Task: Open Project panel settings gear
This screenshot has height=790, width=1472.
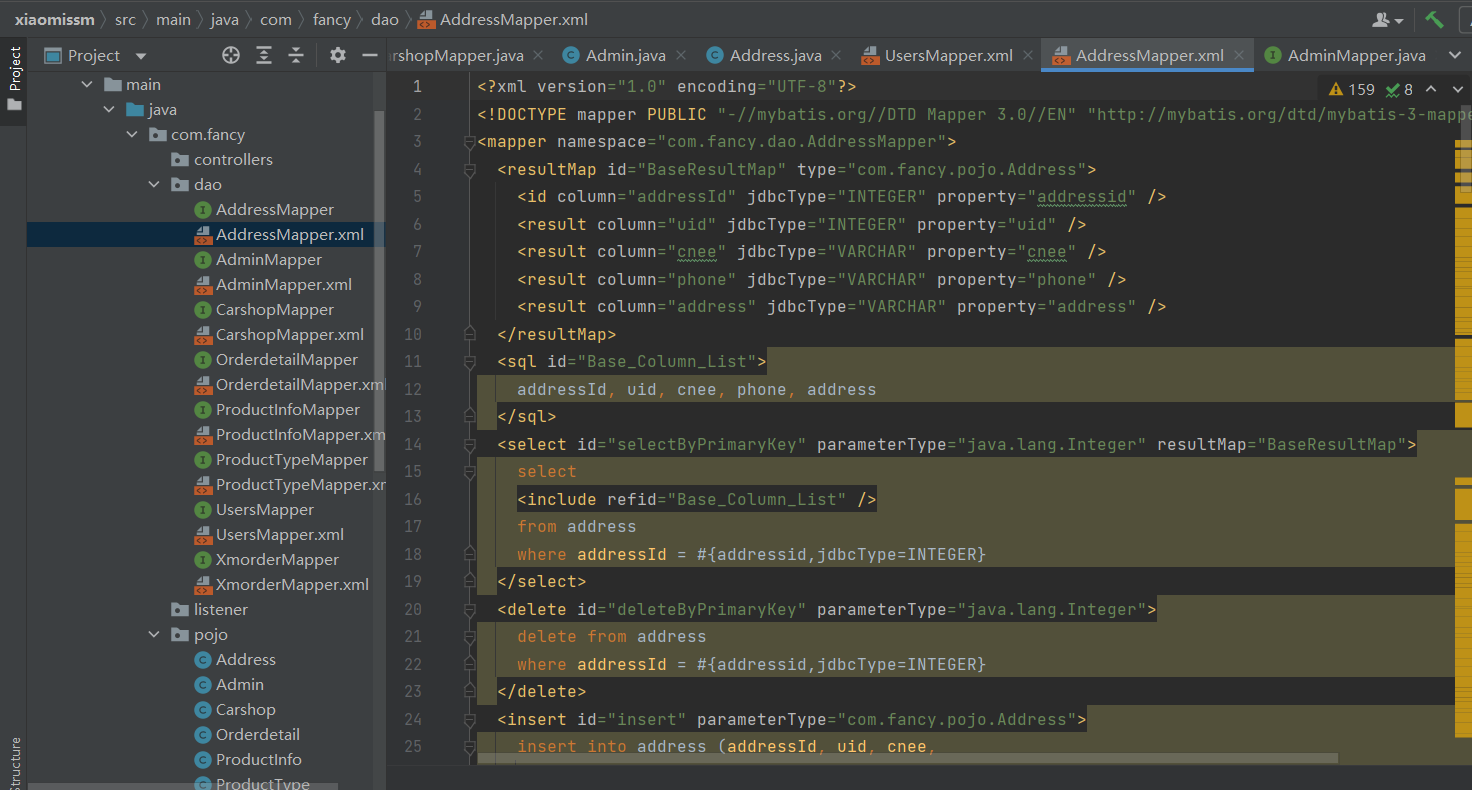Action: 338,55
